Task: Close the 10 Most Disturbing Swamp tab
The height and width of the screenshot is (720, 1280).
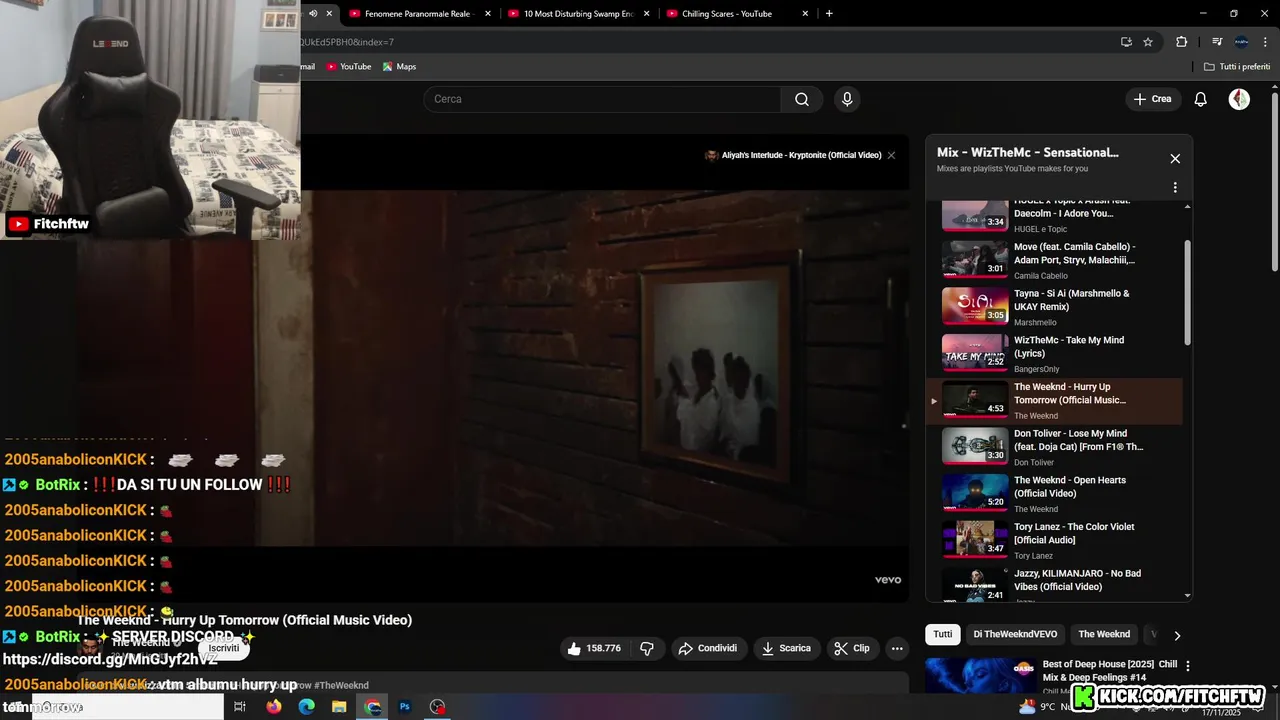Action: pyautogui.click(x=646, y=14)
